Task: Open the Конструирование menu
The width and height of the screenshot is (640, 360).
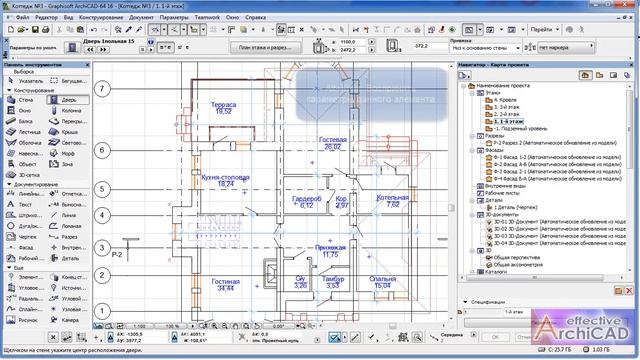Action: pyautogui.click(x=101, y=18)
